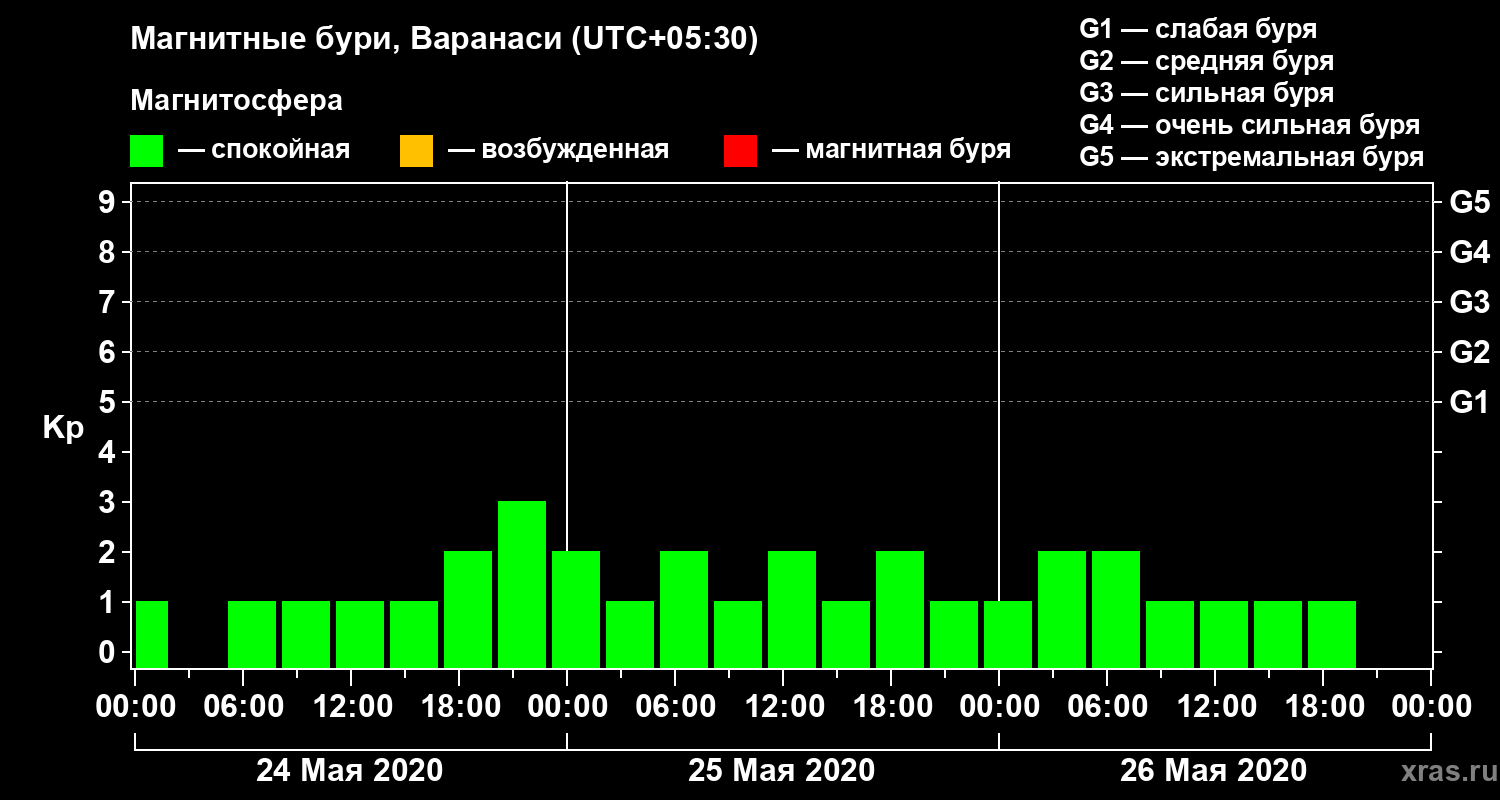Image resolution: width=1500 pixels, height=800 pixels.
Task: Click the '25 Мая 2020' date label
Action: [x=781, y=770]
